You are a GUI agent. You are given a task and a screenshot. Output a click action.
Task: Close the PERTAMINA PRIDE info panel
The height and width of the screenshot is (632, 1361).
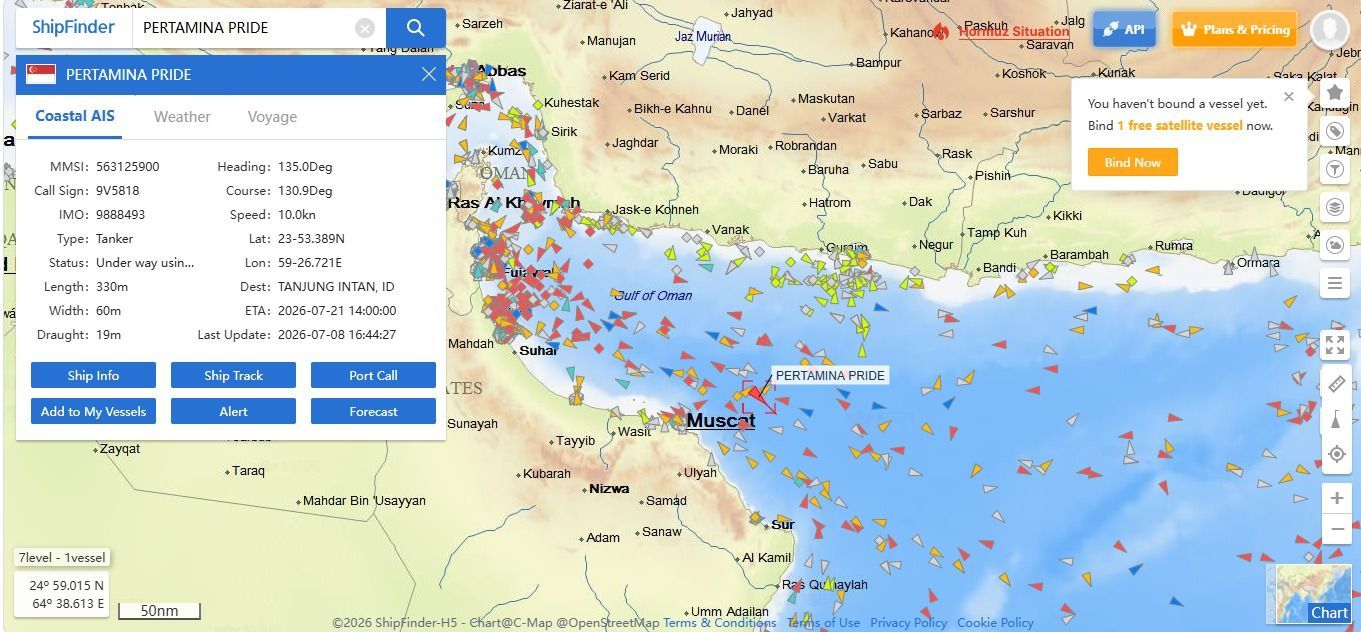click(429, 74)
